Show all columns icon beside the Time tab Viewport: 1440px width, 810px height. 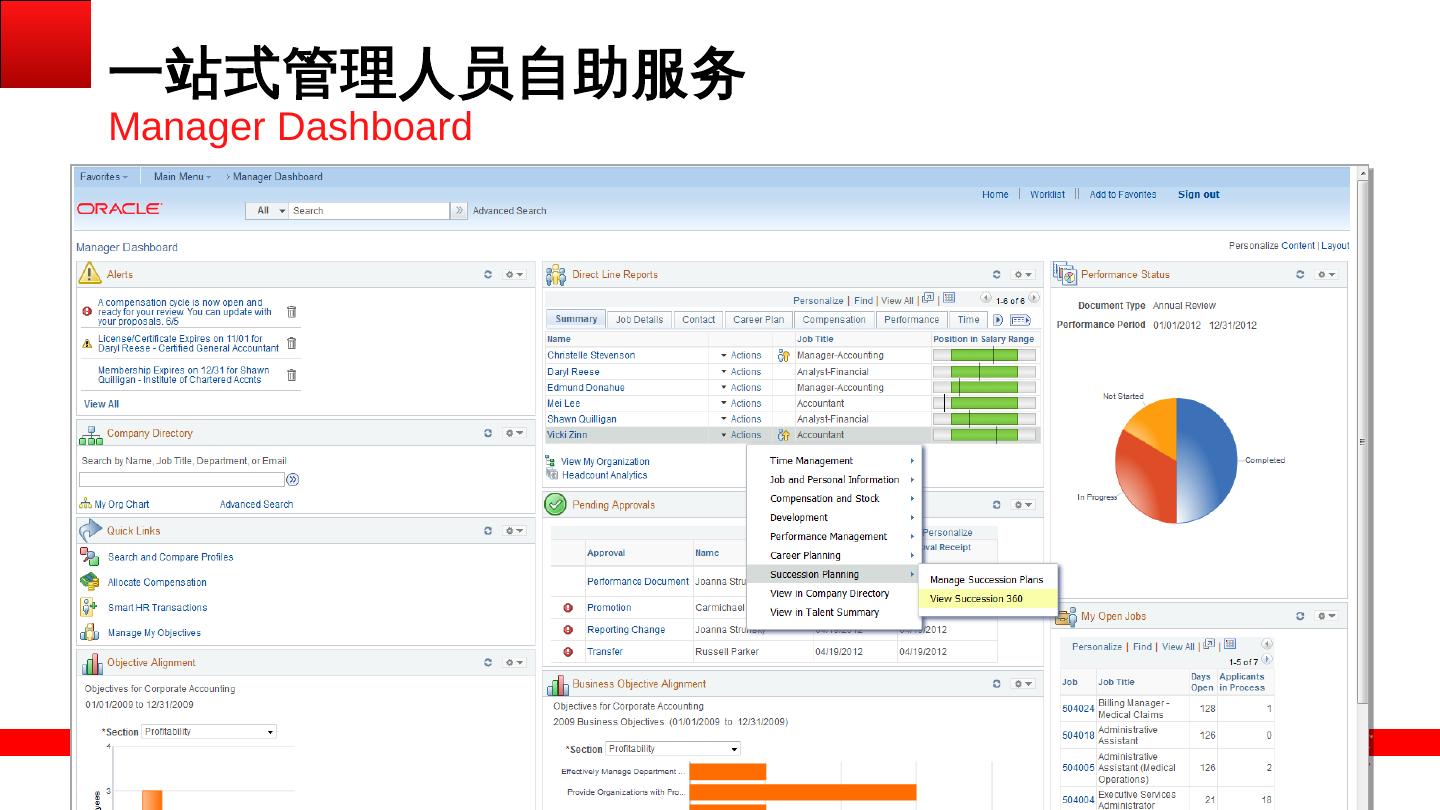[x=1020, y=320]
